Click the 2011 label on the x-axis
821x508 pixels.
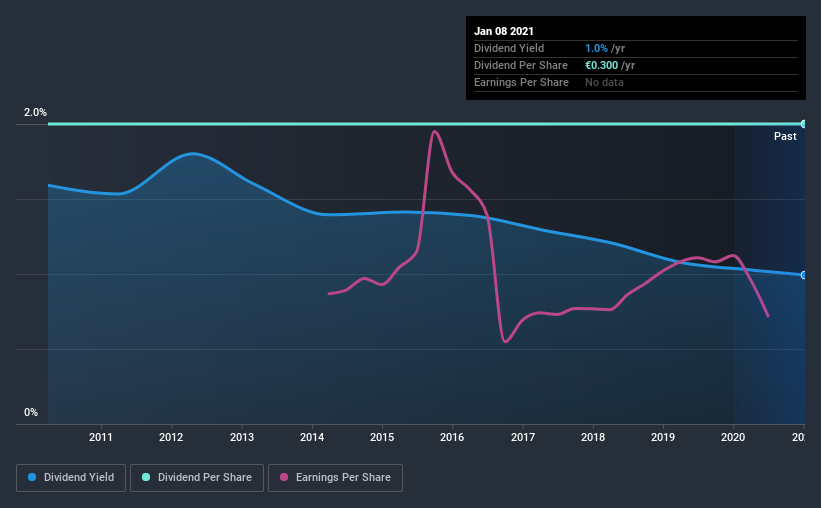click(x=101, y=437)
